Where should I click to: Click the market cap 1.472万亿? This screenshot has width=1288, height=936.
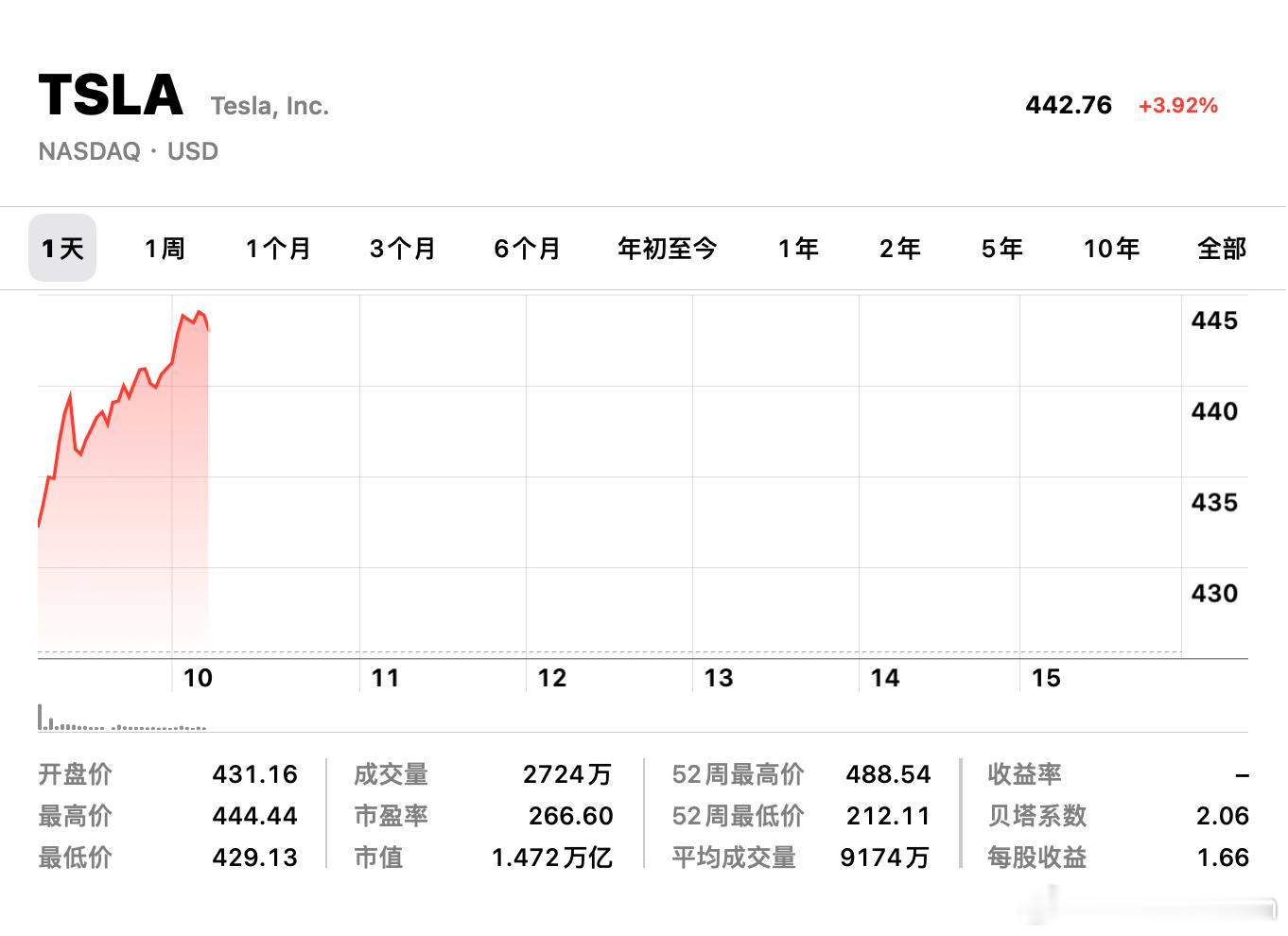coord(551,858)
